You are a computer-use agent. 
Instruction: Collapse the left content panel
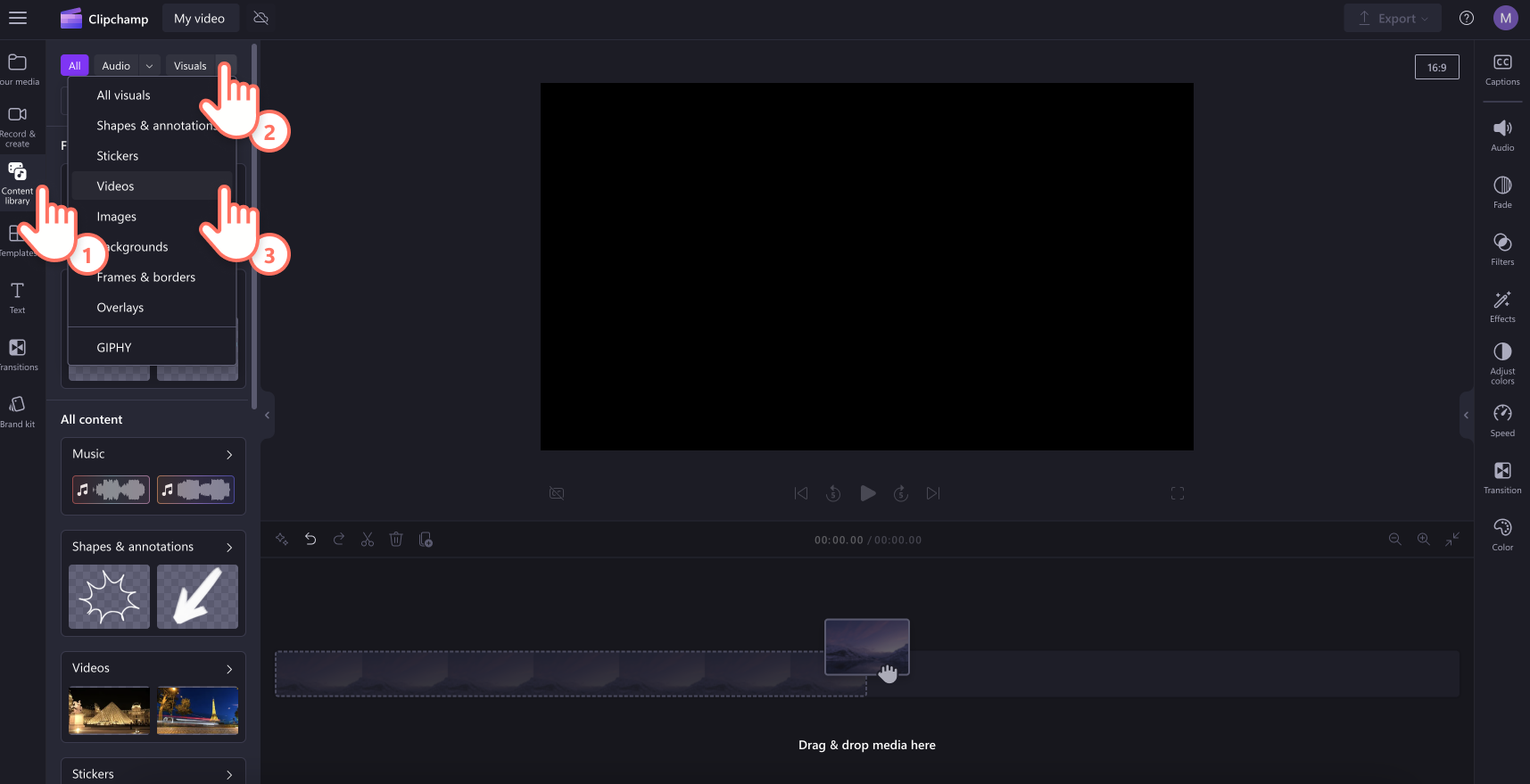[267, 416]
